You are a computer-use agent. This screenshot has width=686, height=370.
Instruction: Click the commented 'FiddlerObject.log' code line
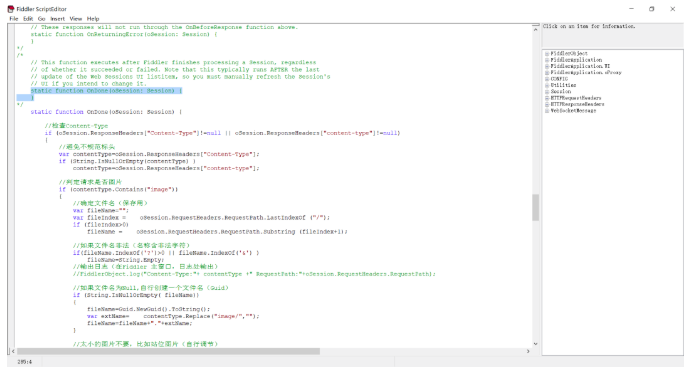click(254, 274)
